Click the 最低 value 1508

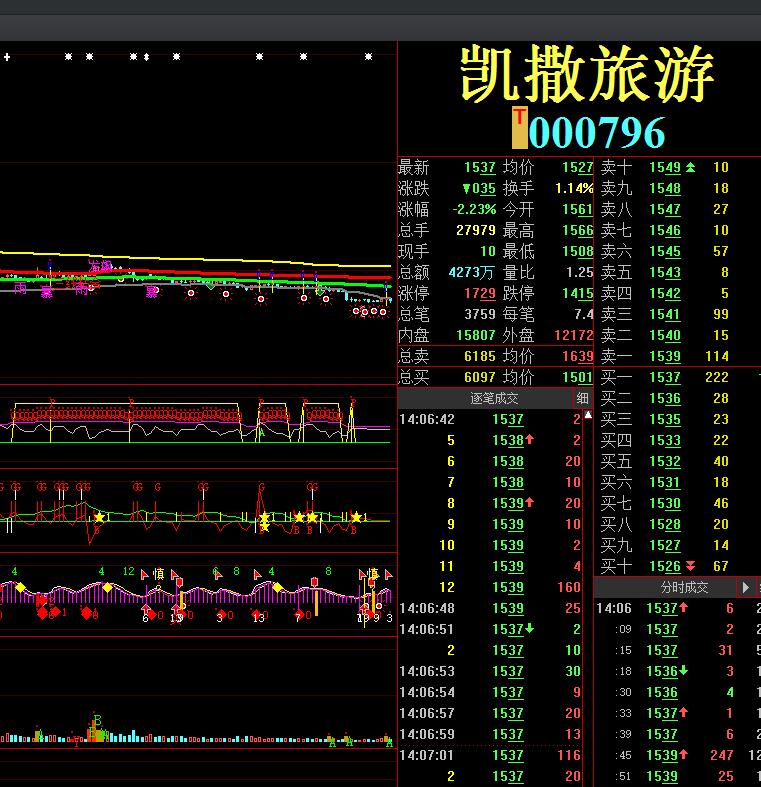click(x=577, y=251)
